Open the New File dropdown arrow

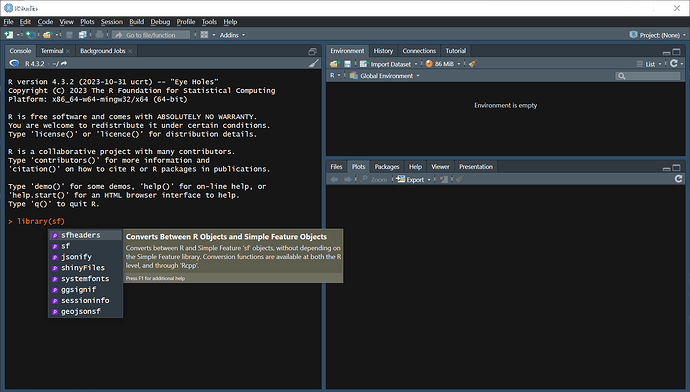pyautogui.click(x=18, y=35)
